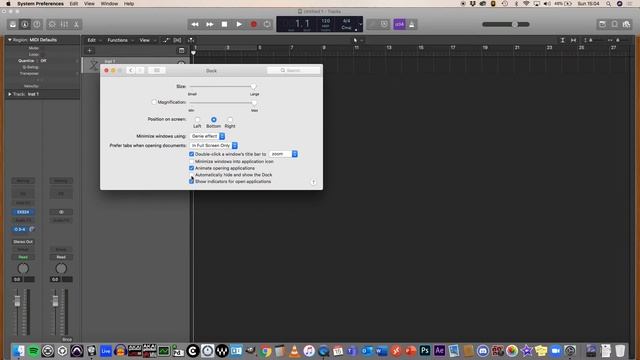Toggle the Cycle button in transport
This screenshot has height=360, width=640.
tap(267, 24)
